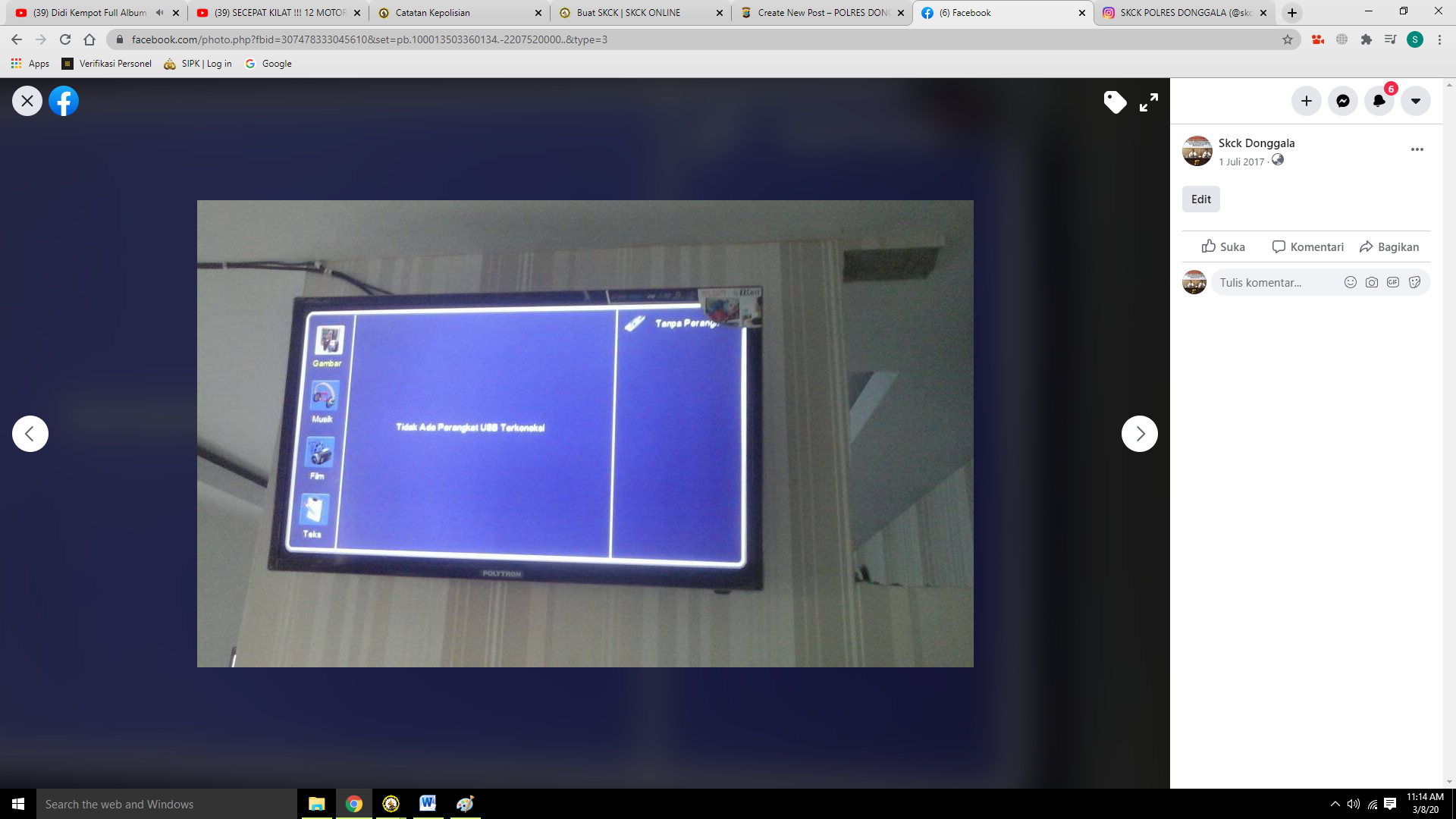This screenshot has width=1456, height=819.
Task: Go to the next photo
Action: (1139, 434)
